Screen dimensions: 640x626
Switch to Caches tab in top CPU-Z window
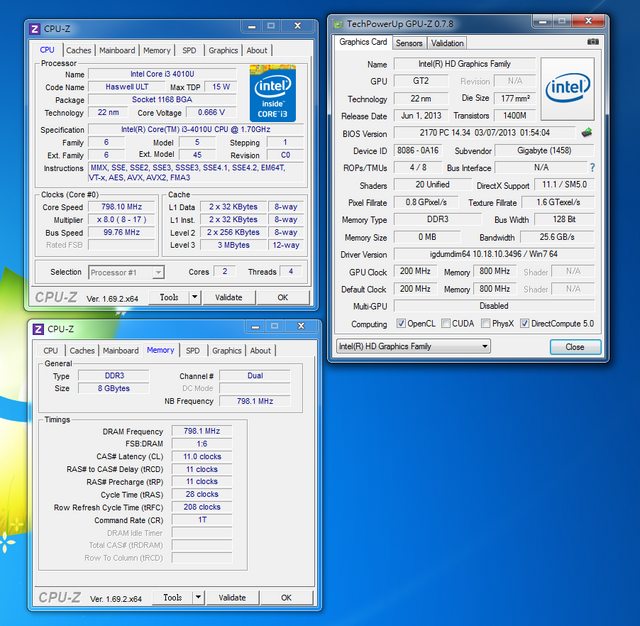pos(78,50)
